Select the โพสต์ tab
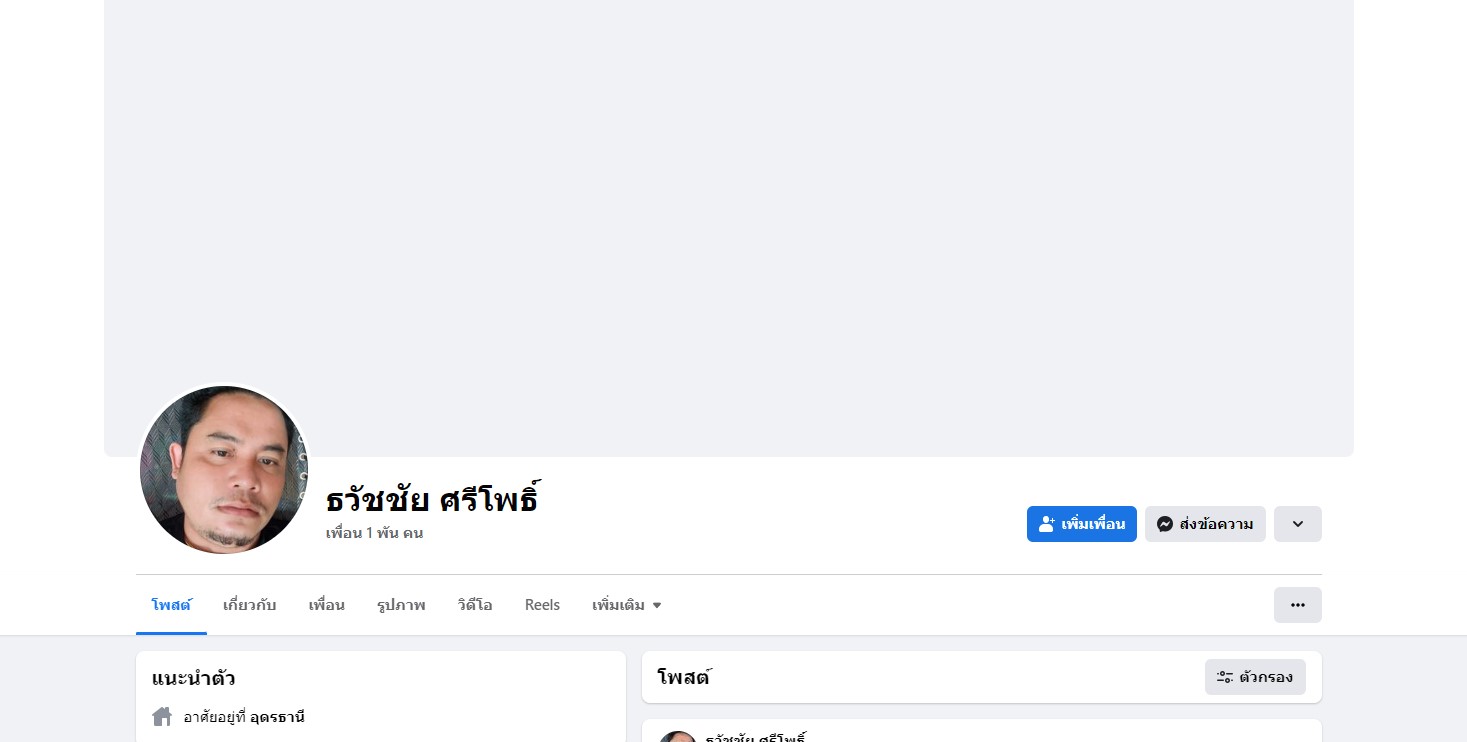Image resolution: width=1467 pixels, height=742 pixels. [171, 605]
